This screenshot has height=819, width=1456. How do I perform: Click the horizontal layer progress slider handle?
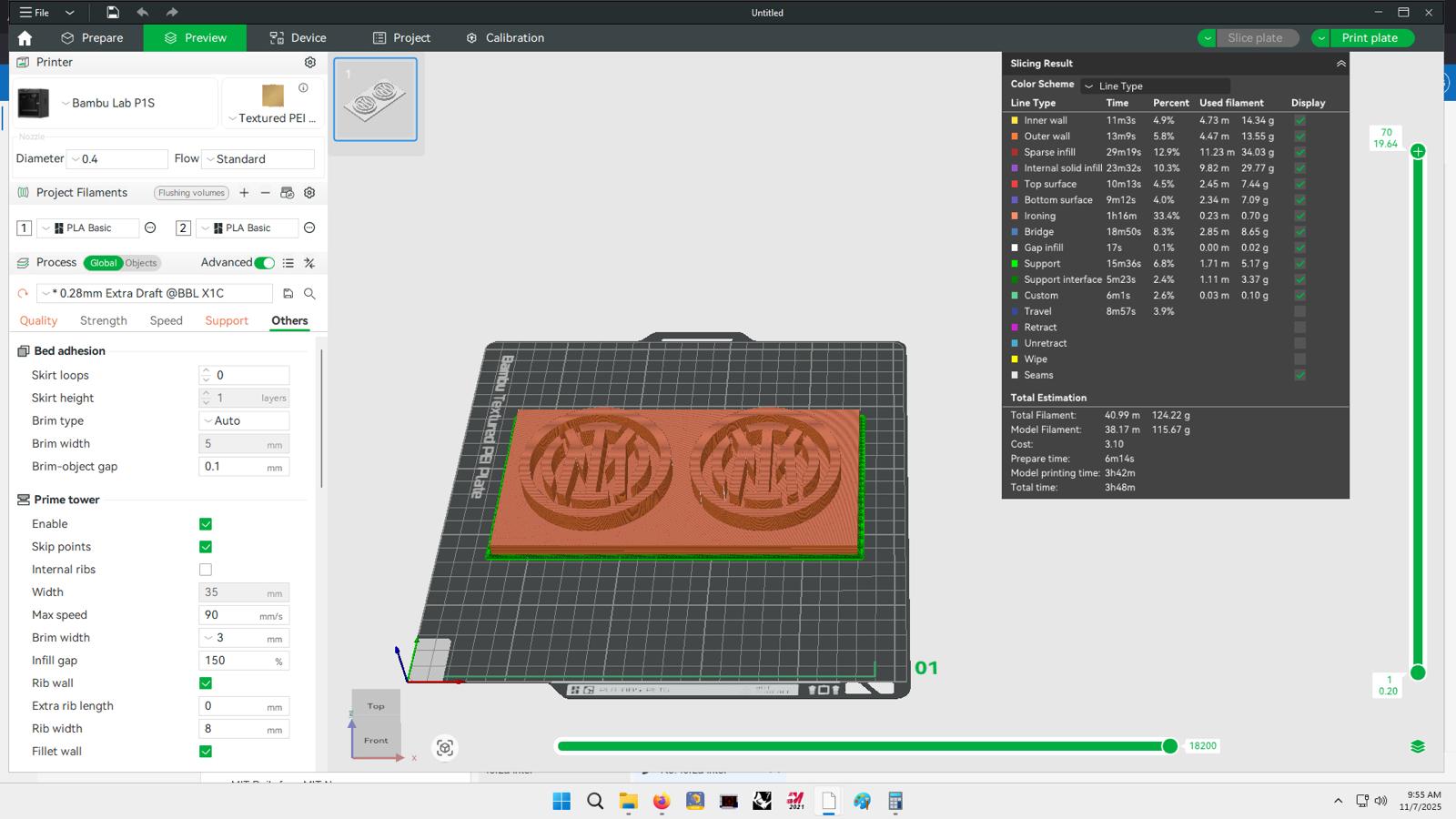tap(1169, 746)
